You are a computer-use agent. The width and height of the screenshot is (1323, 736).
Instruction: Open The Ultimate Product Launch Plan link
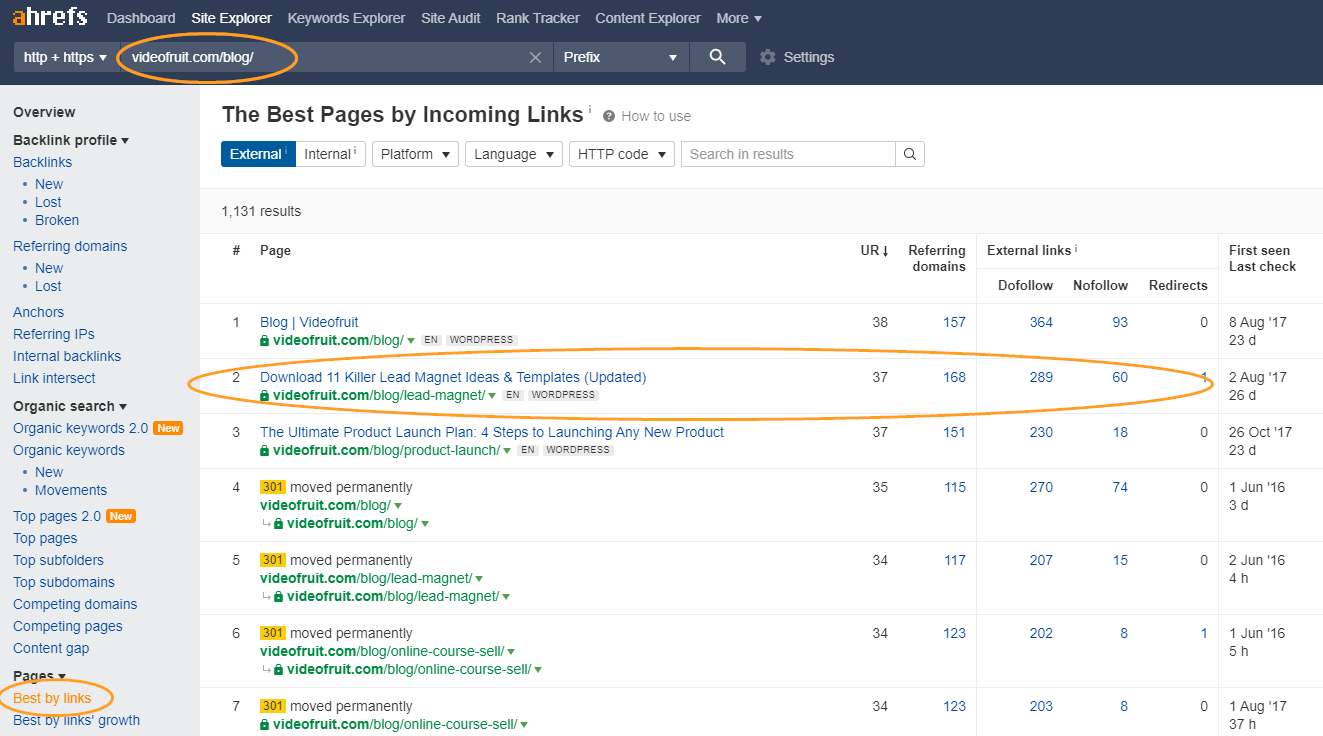[x=492, y=432]
